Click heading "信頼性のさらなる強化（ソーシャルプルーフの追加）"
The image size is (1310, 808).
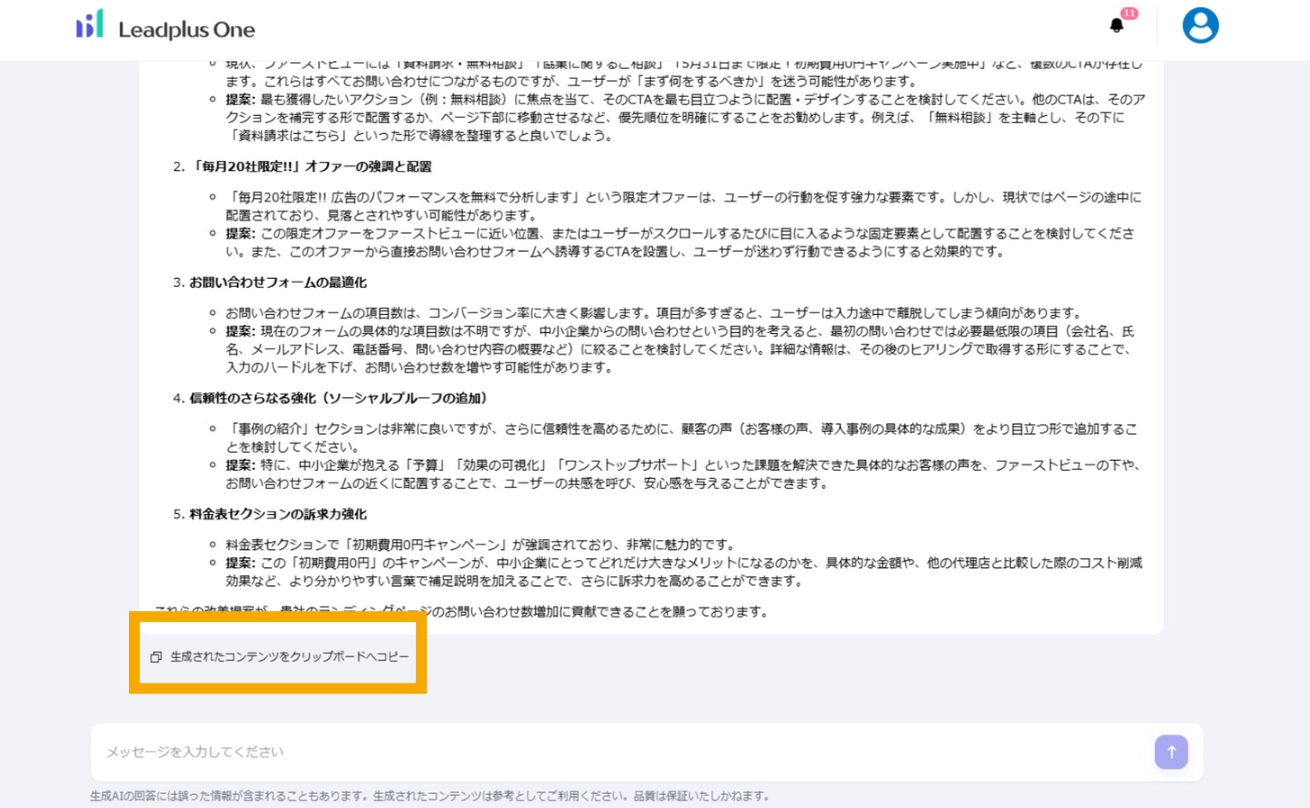pos(338,398)
